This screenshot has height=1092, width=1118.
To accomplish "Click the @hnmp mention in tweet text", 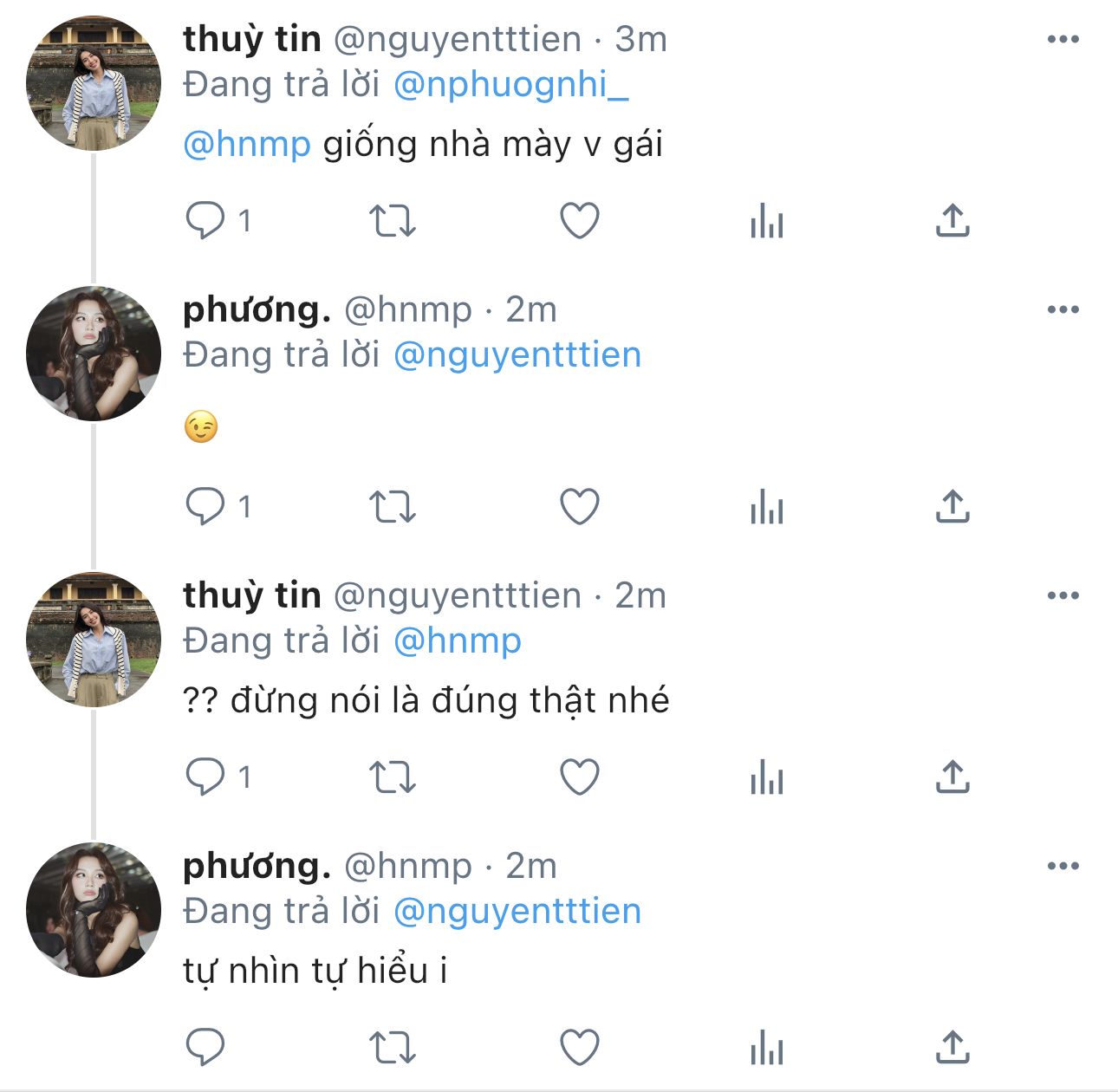I will click(x=247, y=144).
